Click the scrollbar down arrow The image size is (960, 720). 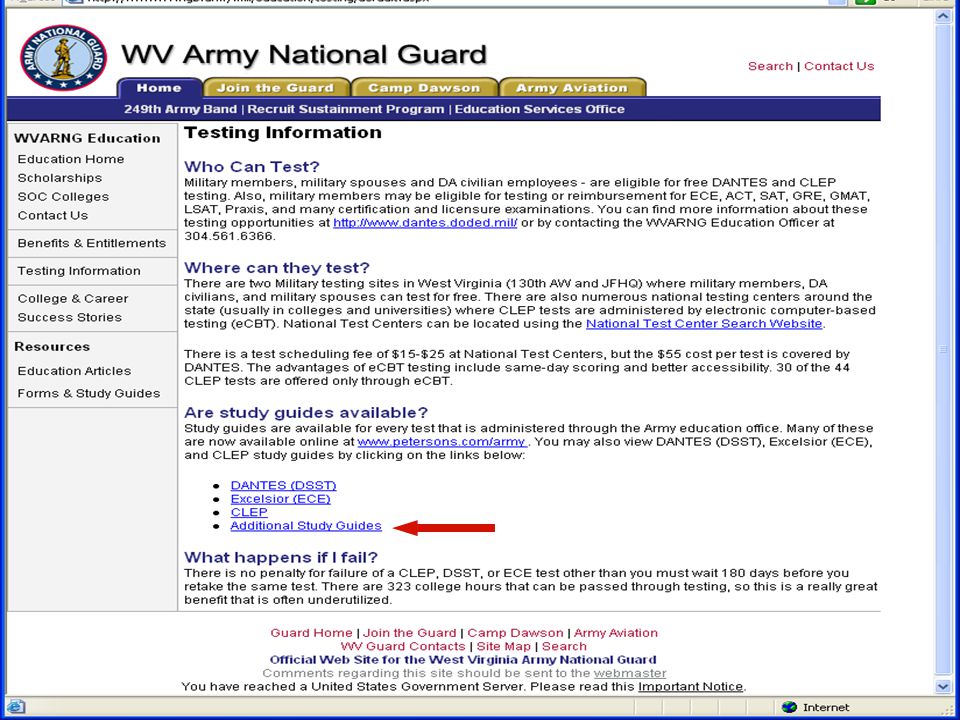click(x=943, y=687)
